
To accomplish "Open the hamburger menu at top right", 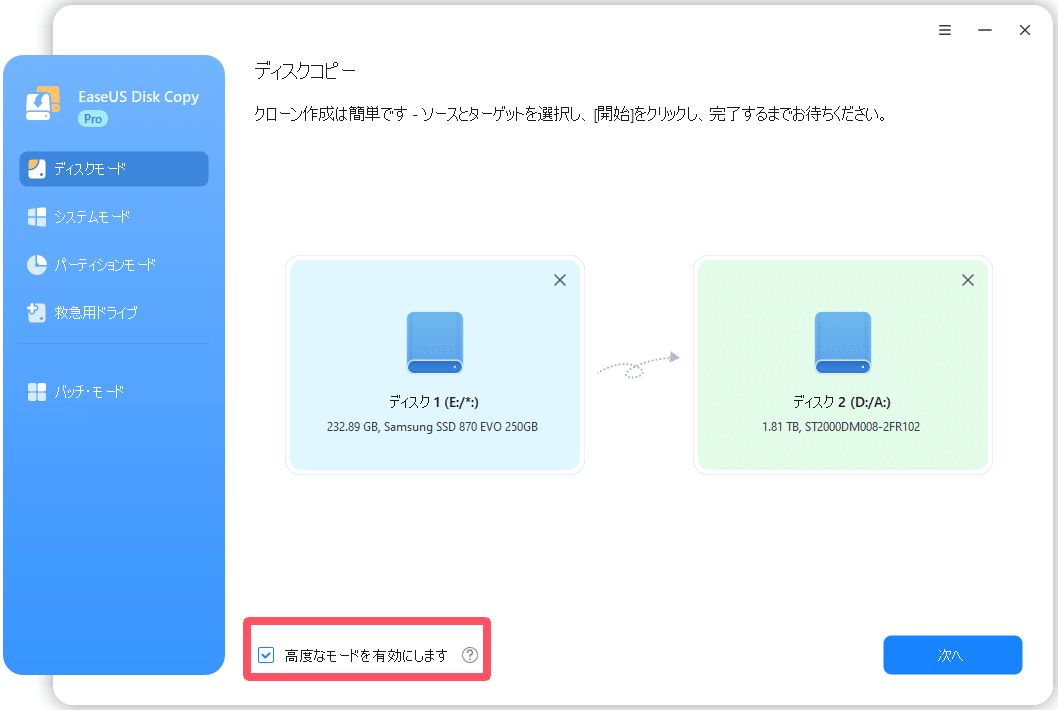I will (944, 30).
